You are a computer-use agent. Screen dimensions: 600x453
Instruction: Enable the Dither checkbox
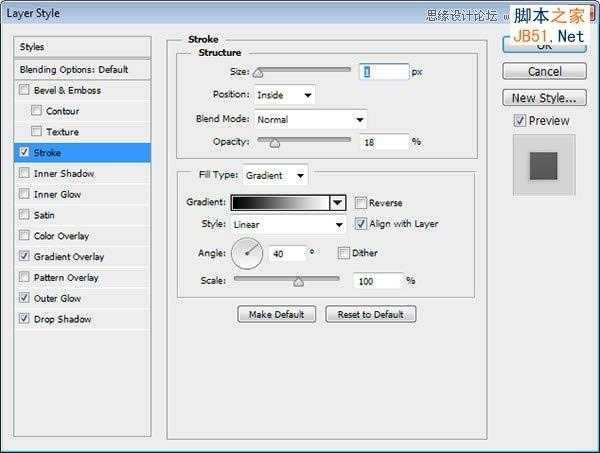tap(344, 253)
